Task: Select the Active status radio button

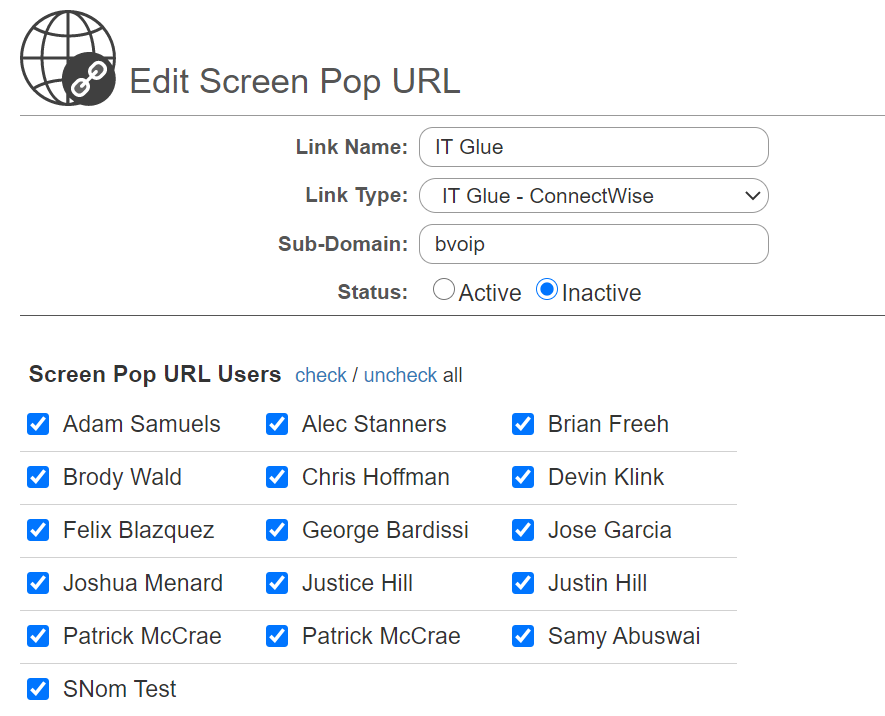Action: [444, 289]
